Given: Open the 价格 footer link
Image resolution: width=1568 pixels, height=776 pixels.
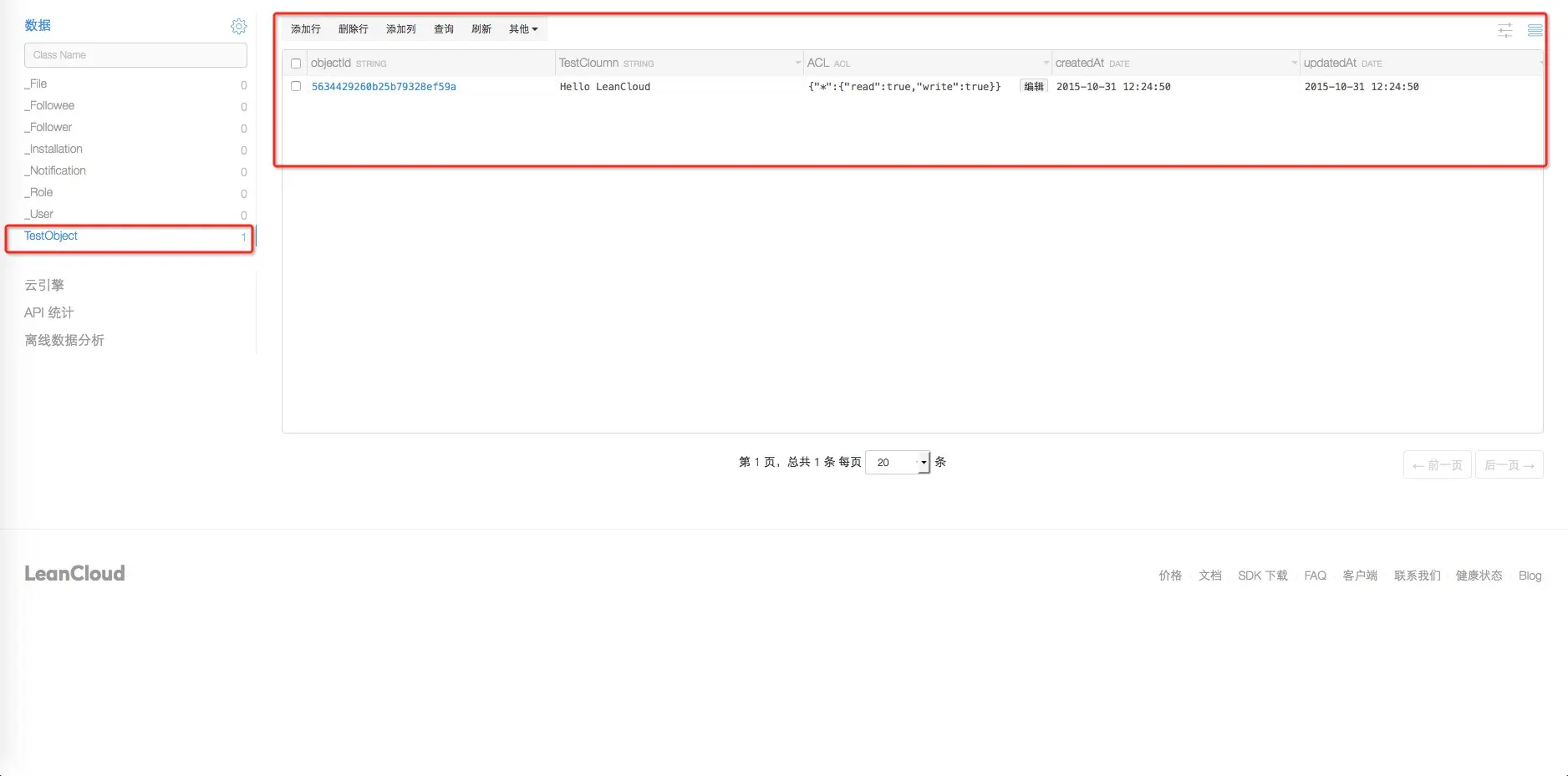Looking at the screenshot, I should (1170, 576).
